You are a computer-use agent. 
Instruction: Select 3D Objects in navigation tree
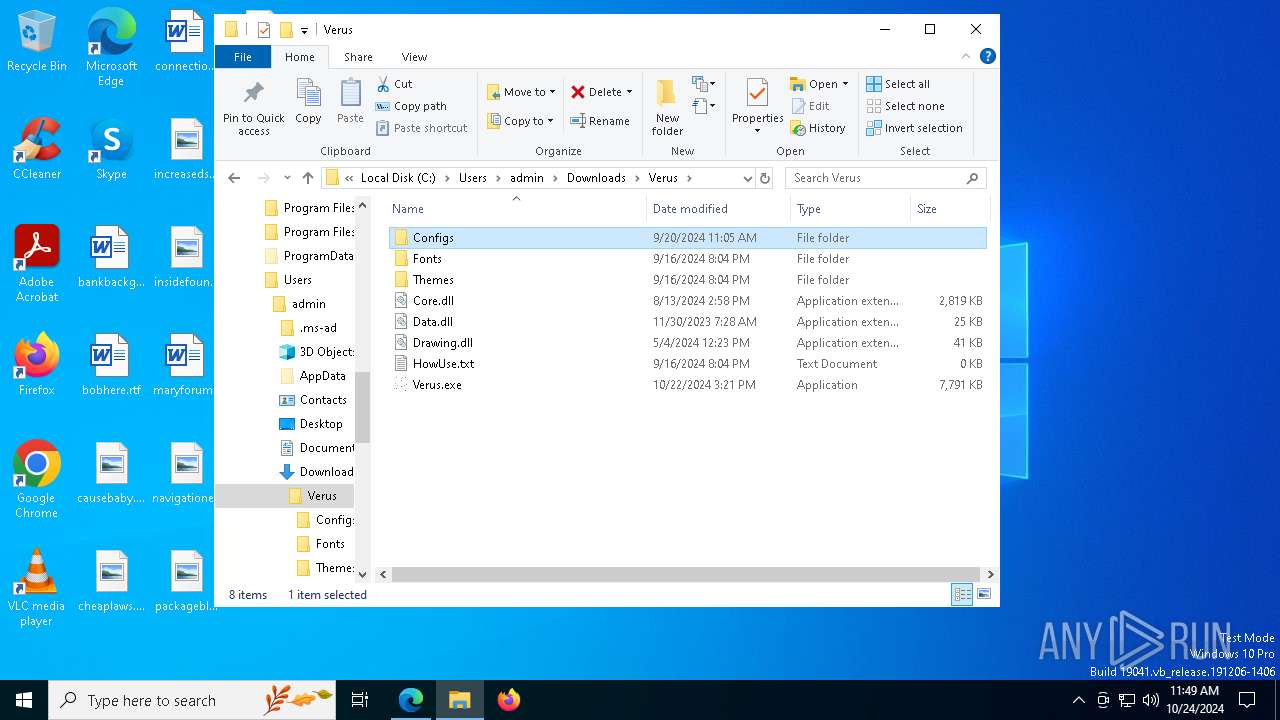326,352
